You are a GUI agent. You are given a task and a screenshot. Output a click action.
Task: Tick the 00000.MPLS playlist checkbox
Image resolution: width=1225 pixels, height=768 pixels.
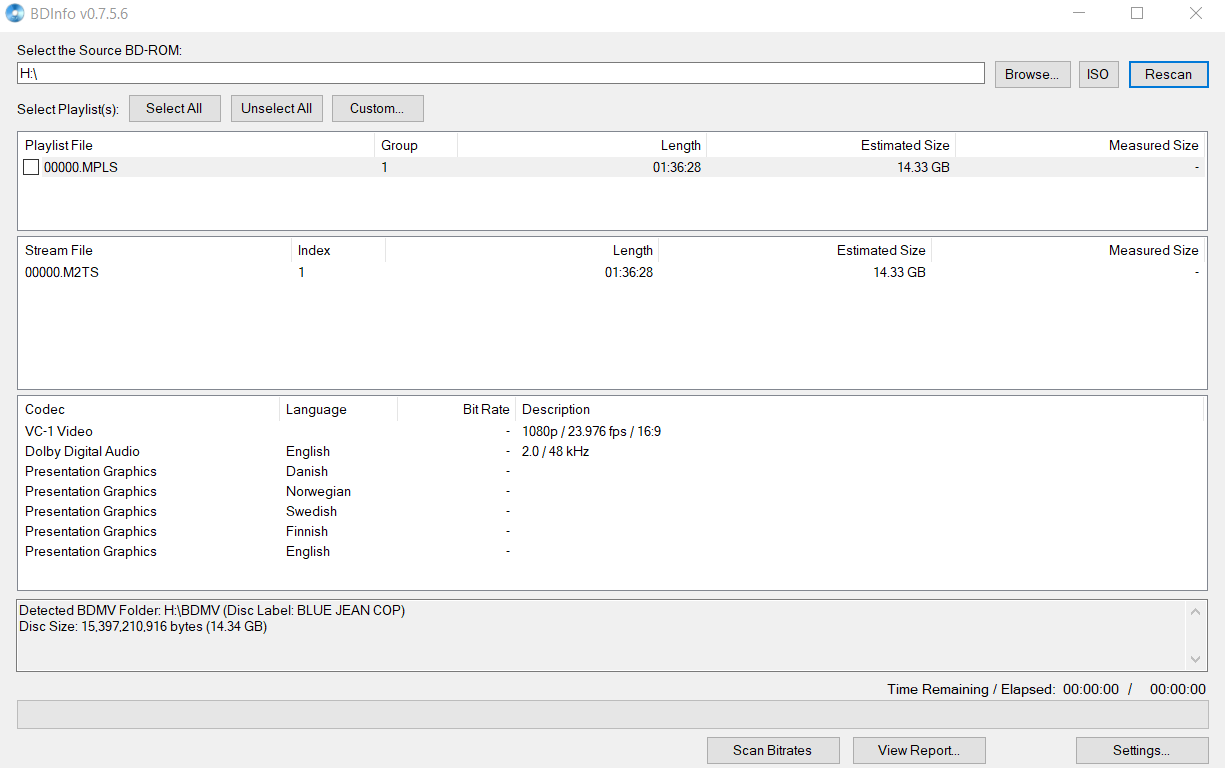click(x=31, y=168)
